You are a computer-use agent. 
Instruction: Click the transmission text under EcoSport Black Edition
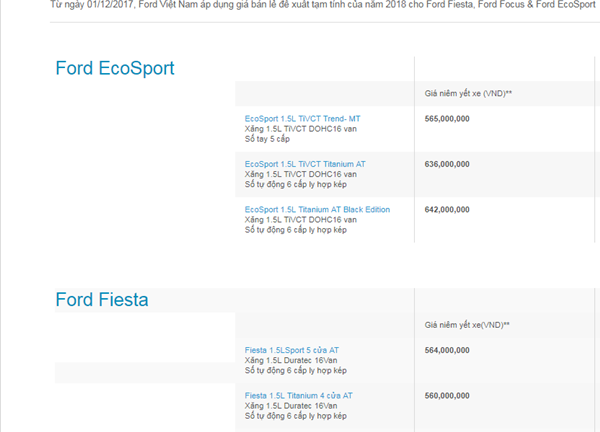coord(295,230)
